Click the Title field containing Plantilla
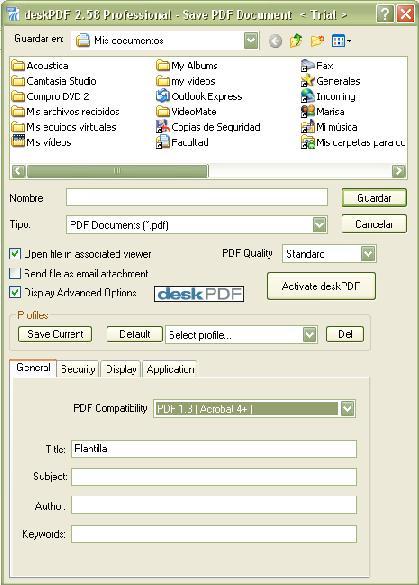 (x=214, y=449)
